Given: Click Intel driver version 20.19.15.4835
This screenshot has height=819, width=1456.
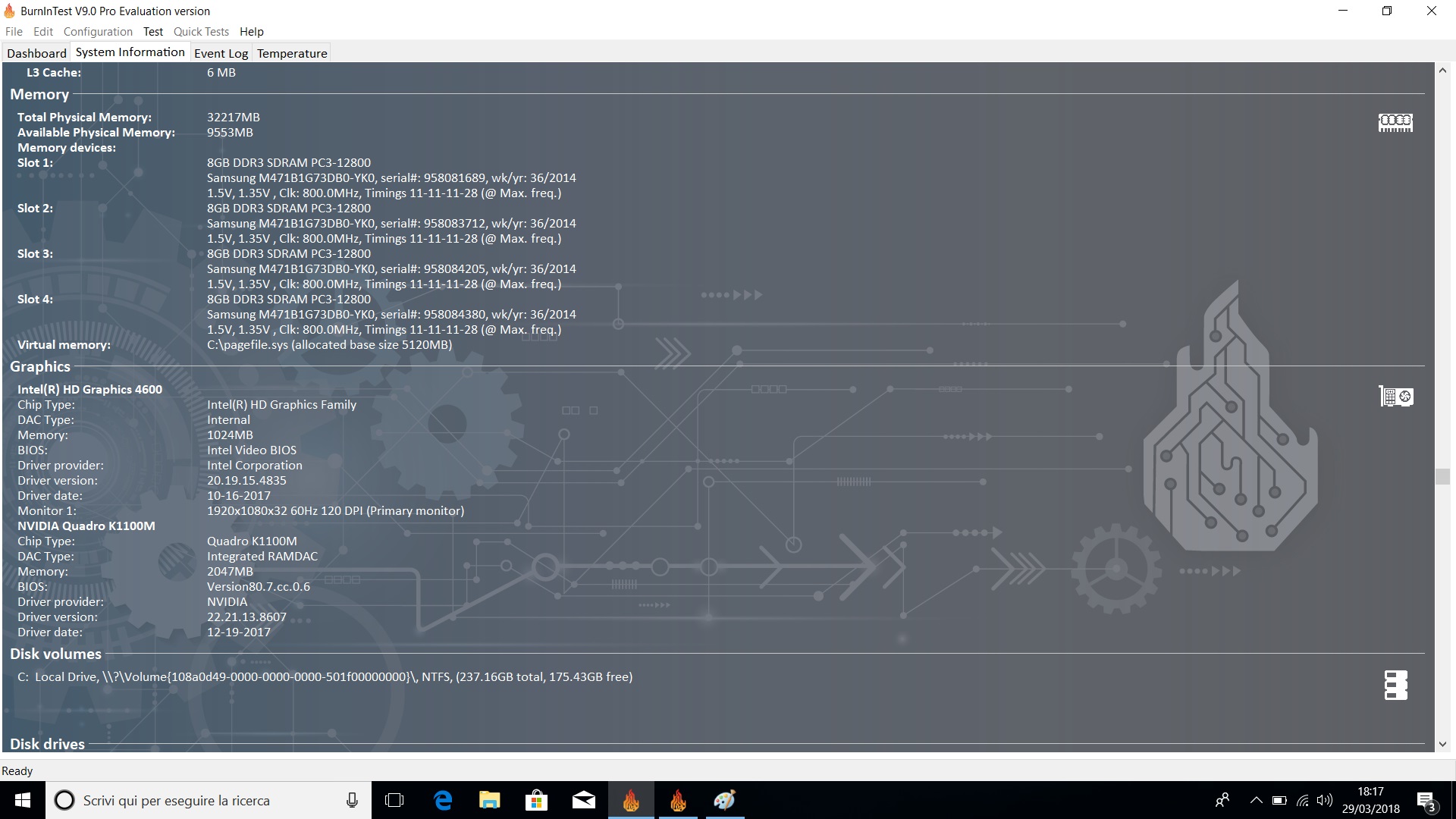Looking at the screenshot, I should coord(246,480).
